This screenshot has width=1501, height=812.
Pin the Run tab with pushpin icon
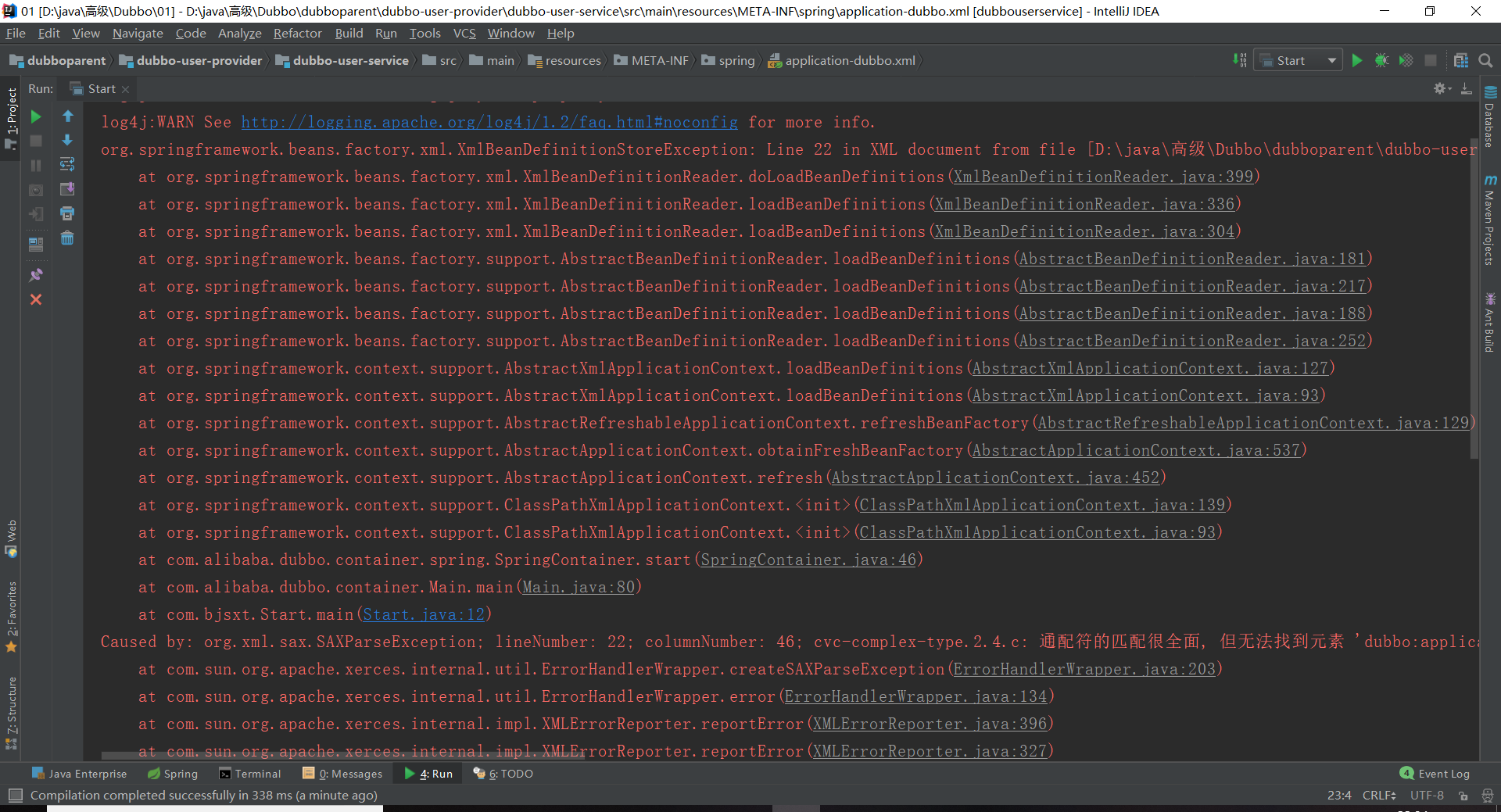[x=36, y=275]
